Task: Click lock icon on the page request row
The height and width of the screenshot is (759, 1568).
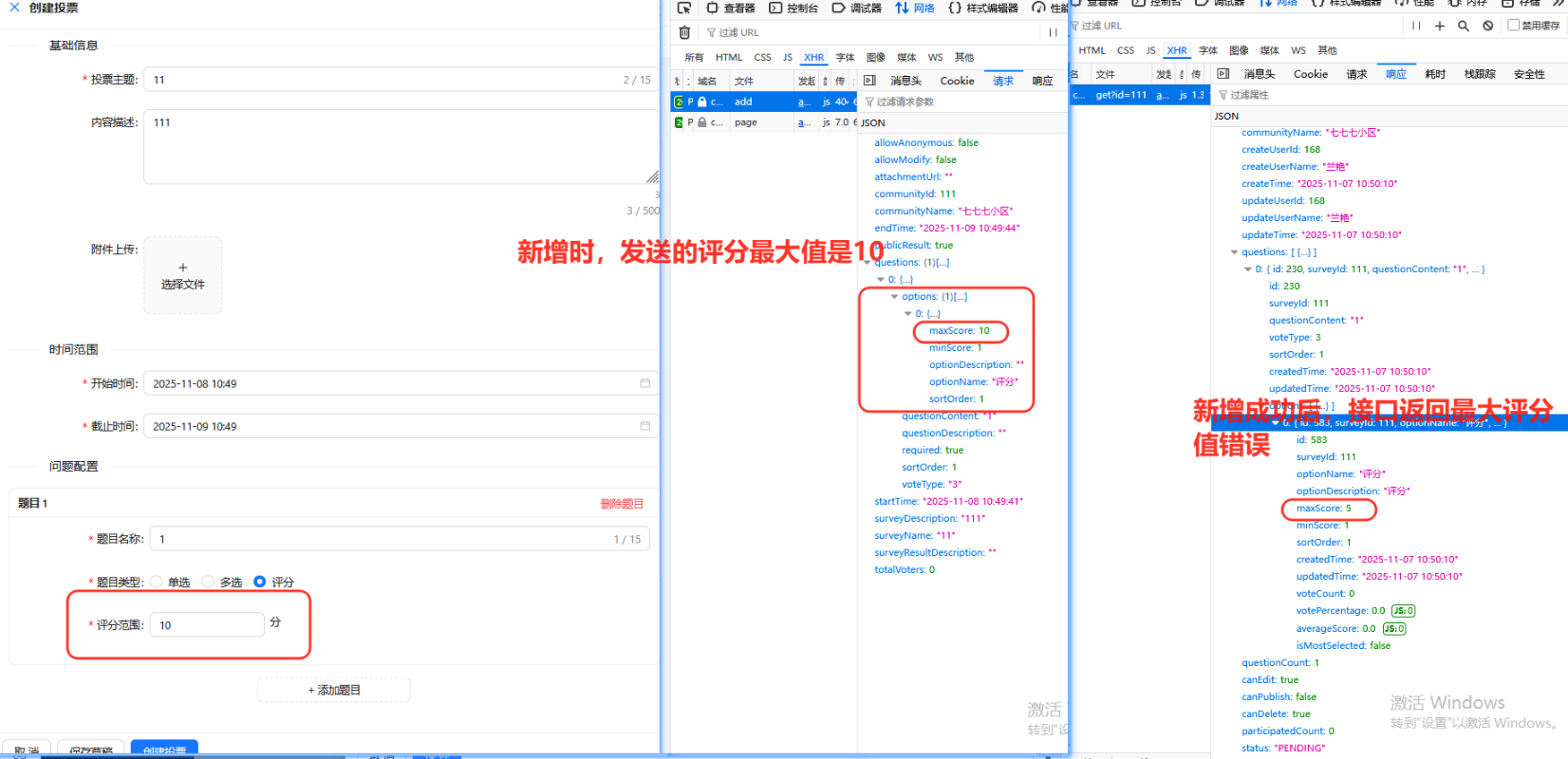Action: [702, 122]
